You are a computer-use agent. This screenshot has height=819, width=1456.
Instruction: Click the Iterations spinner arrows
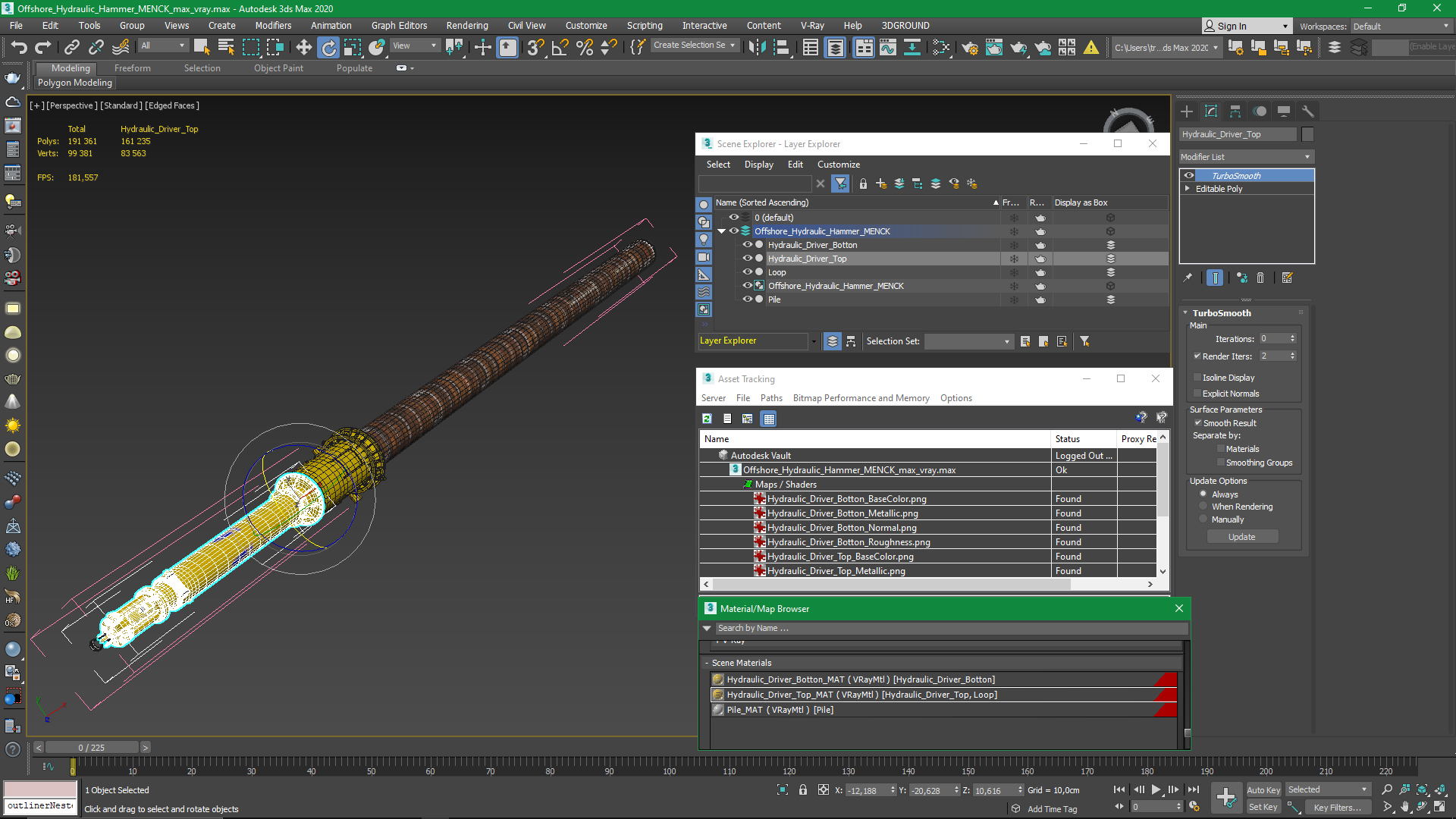(1293, 339)
